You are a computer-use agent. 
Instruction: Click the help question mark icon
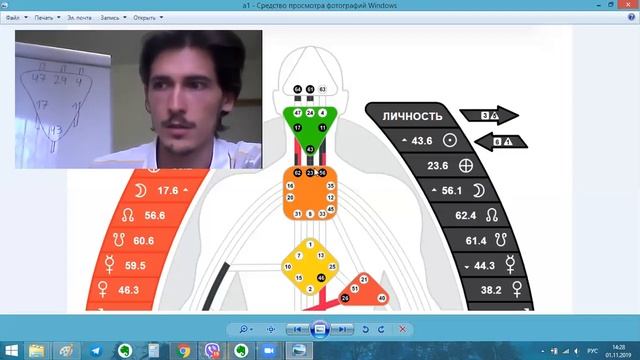[631, 17]
